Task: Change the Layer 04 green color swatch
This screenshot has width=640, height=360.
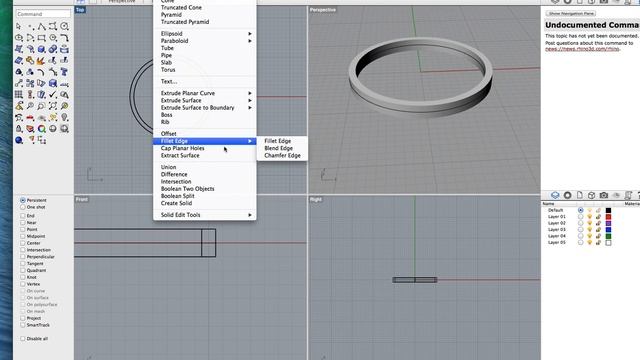Action: pyautogui.click(x=608, y=236)
